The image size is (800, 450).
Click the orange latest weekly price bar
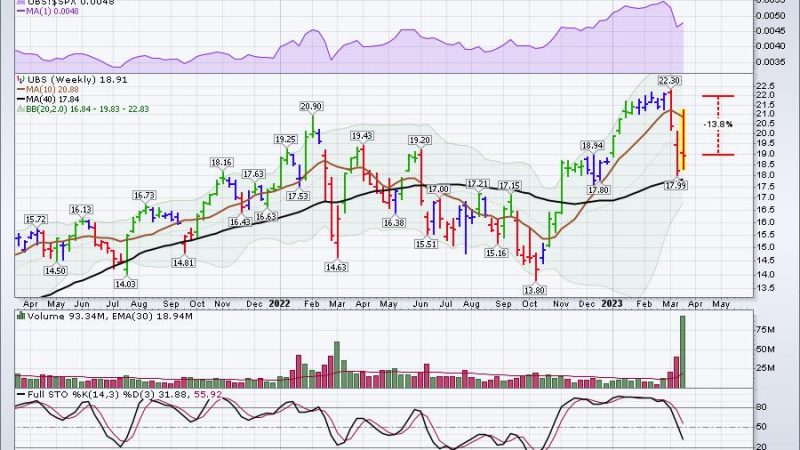683,140
